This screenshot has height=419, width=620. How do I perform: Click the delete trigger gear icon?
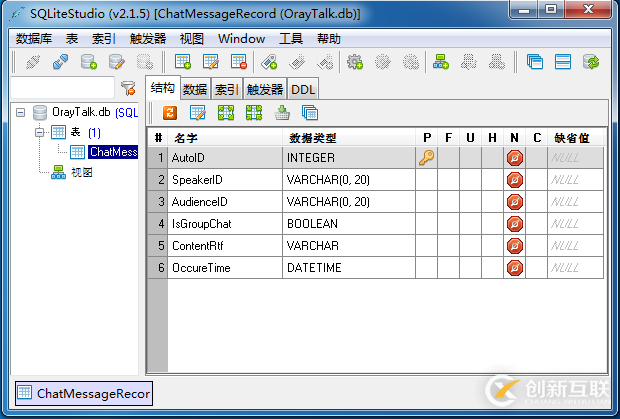tap(411, 62)
